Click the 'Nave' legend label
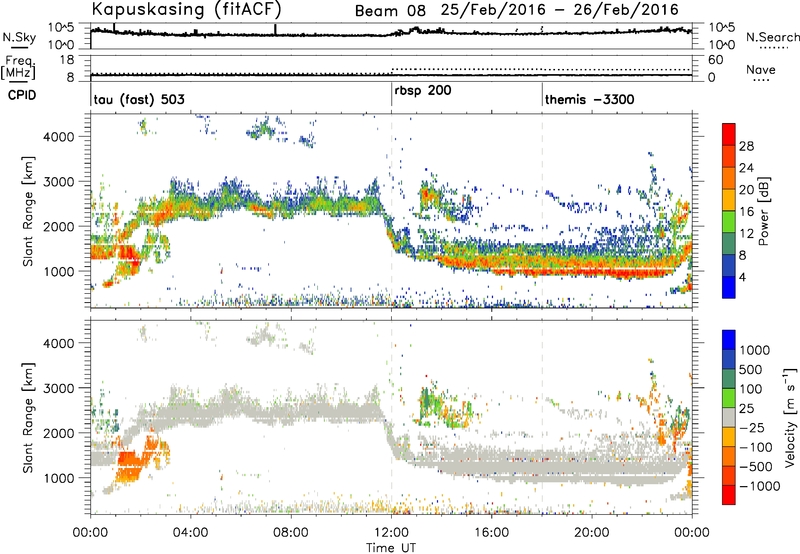This screenshot has width=800, height=554. pos(761,69)
